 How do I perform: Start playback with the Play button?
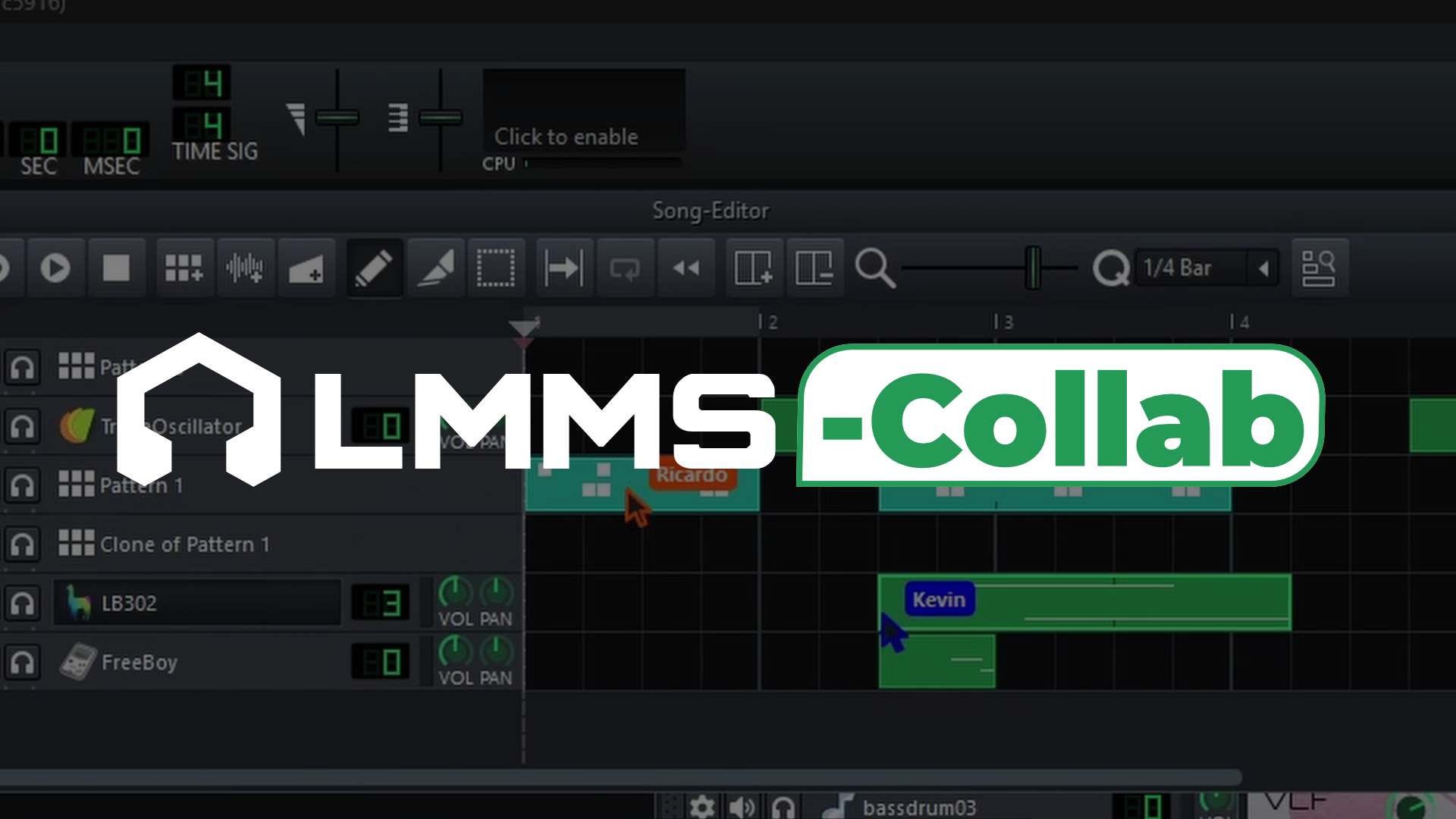pos(55,268)
